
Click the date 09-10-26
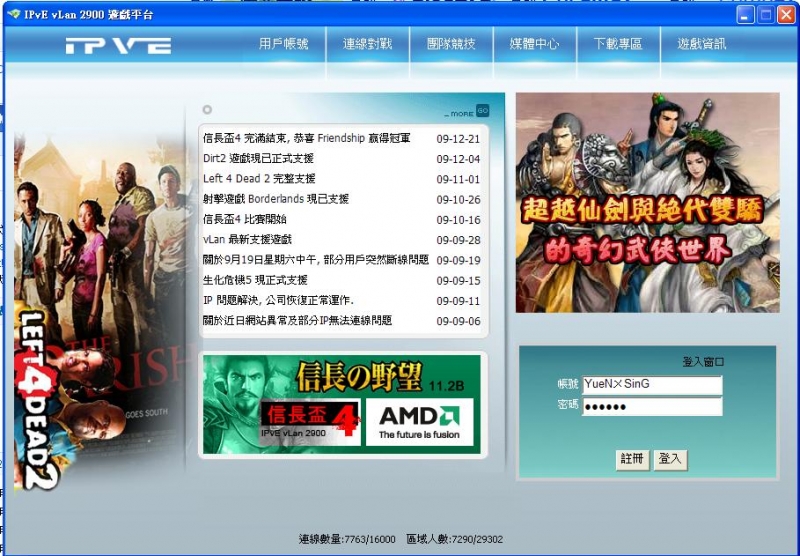(x=458, y=200)
